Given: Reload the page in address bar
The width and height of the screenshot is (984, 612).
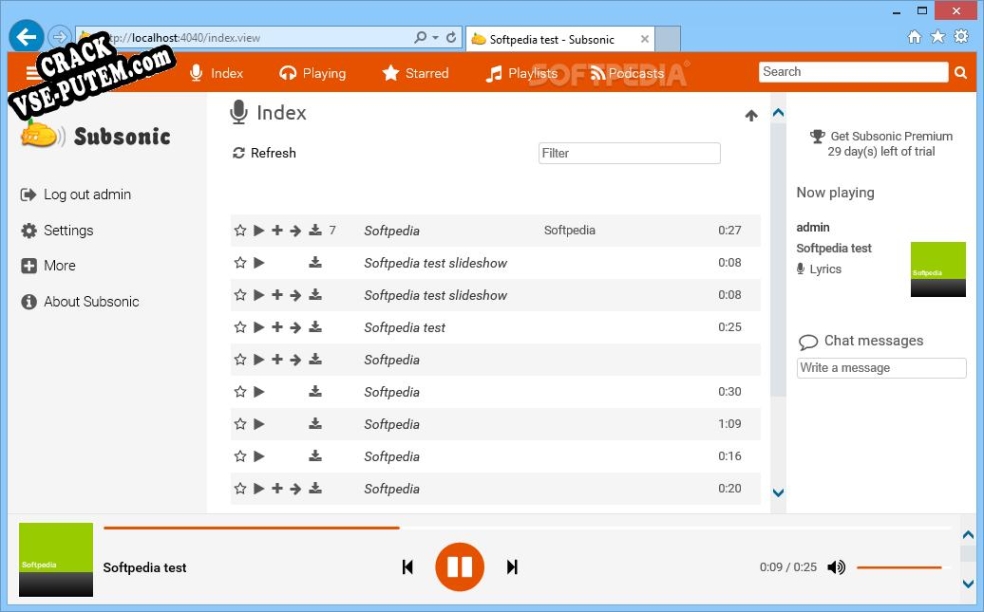Looking at the screenshot, I should click(451, 38).
